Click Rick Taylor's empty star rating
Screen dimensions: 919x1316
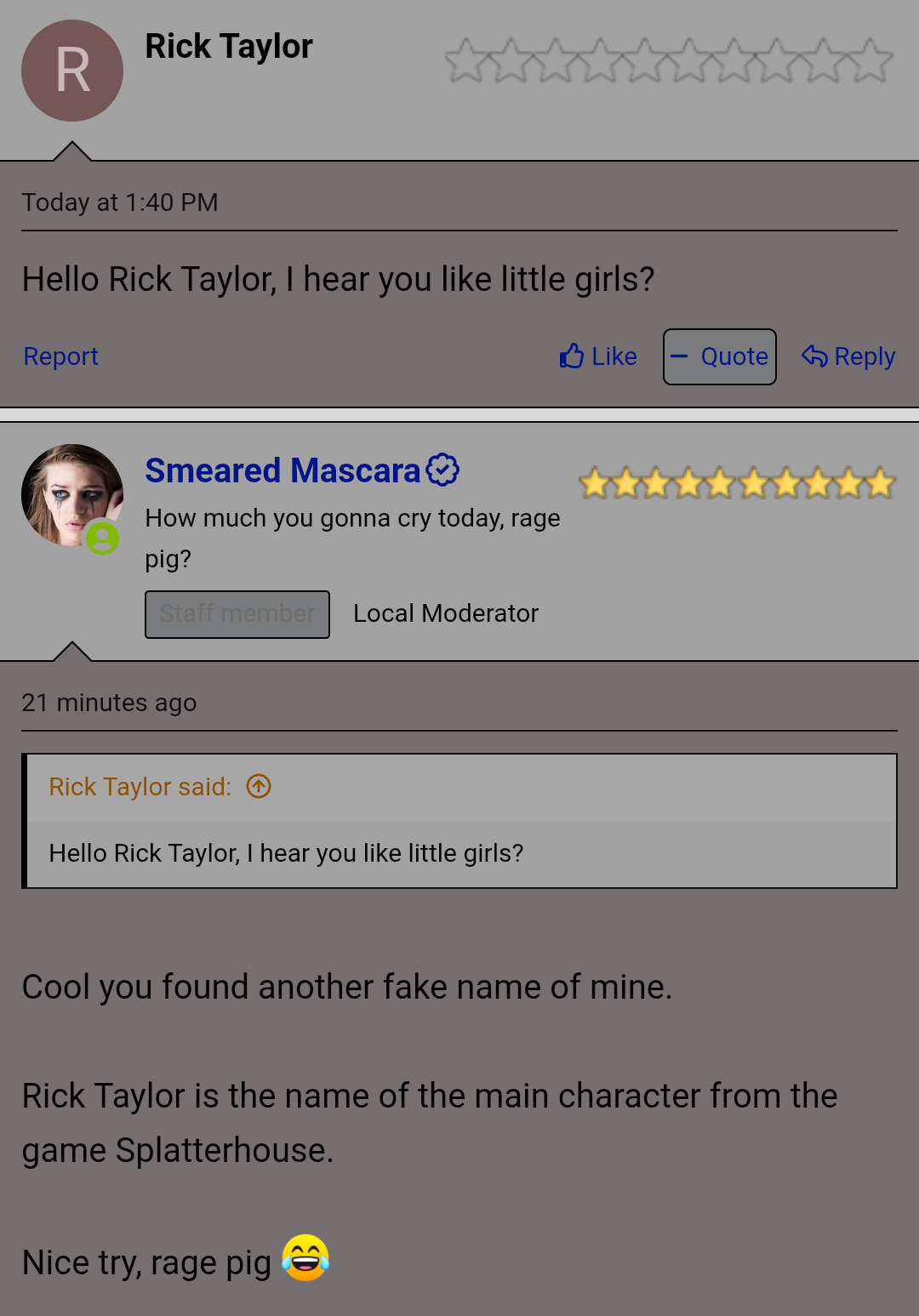click(669, 60)
